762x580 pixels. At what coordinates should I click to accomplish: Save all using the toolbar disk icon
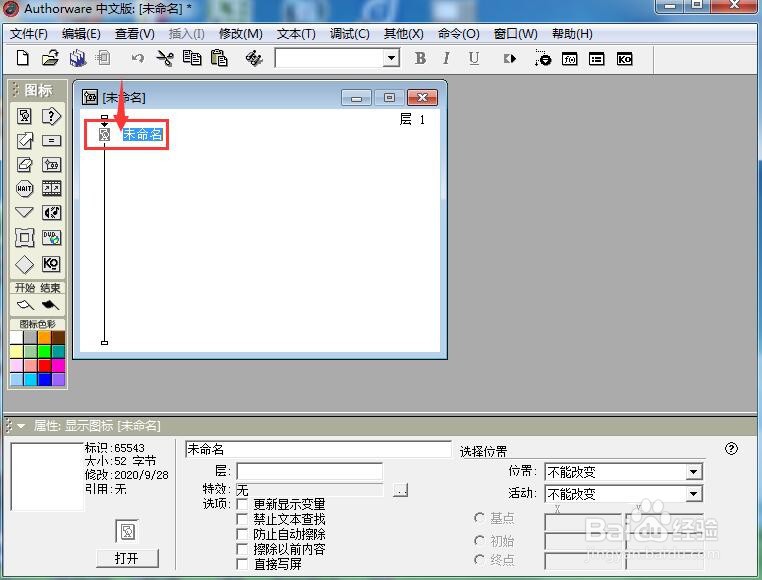(78, 58)
